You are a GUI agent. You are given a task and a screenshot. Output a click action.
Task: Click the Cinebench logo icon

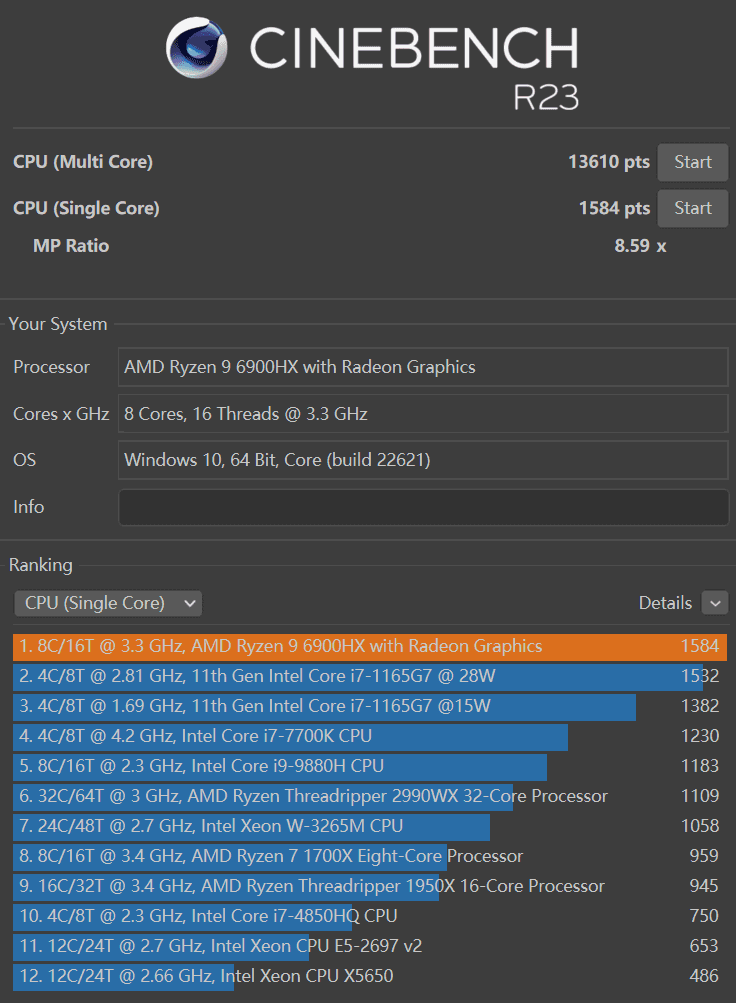tap(198, 49)
